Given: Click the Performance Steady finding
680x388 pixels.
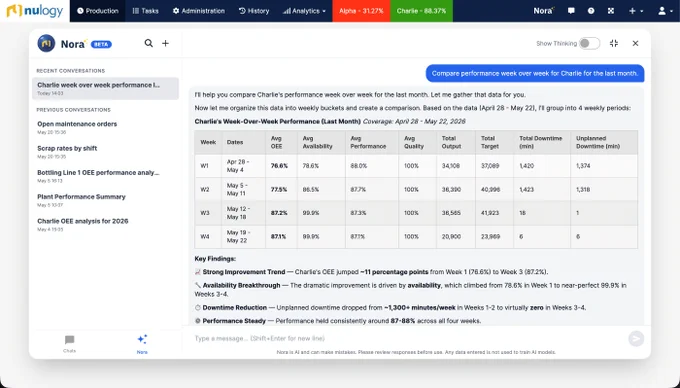Looking at the screenshot, I should (x=338, y=321).
